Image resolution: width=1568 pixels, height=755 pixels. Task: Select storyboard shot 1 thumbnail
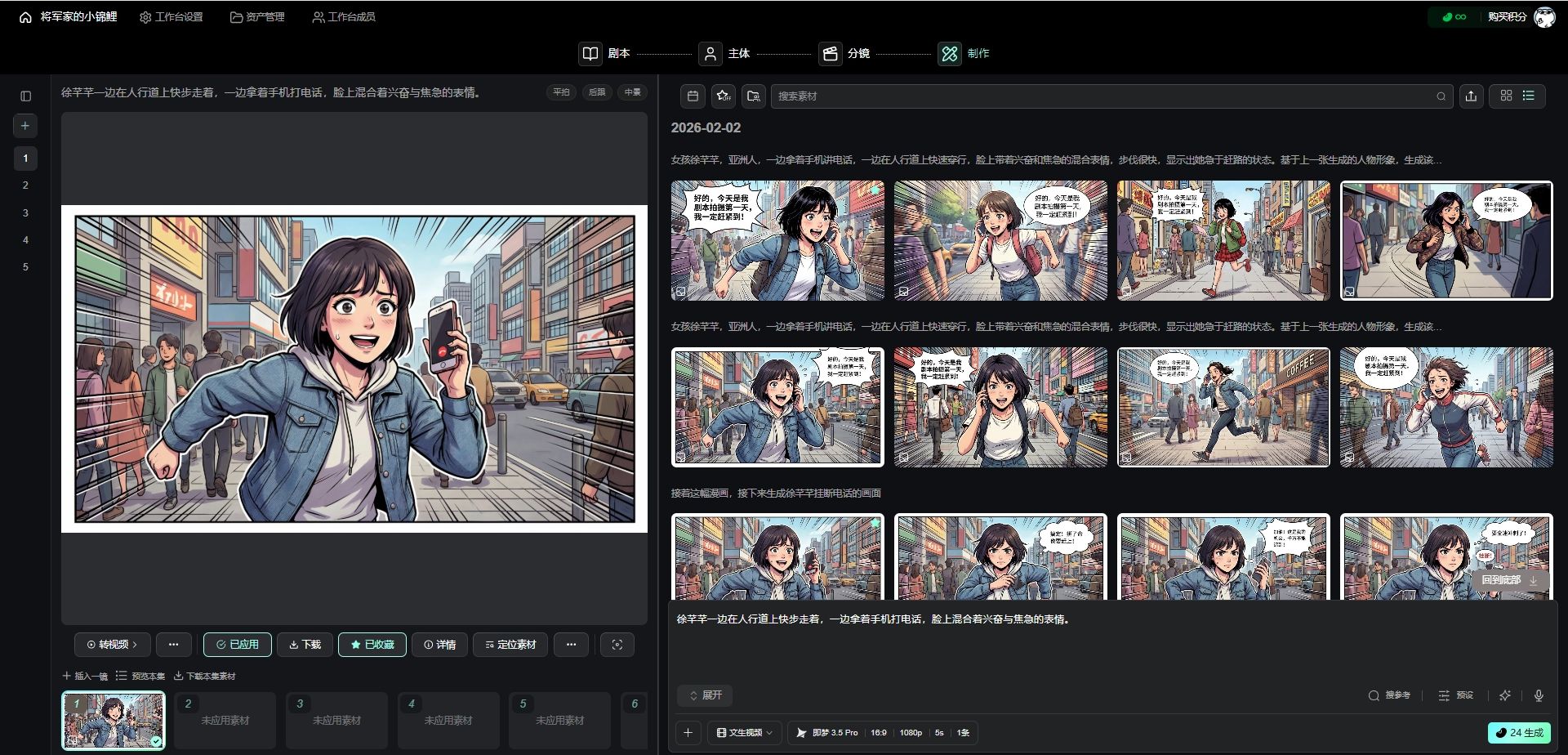(114, 721)
